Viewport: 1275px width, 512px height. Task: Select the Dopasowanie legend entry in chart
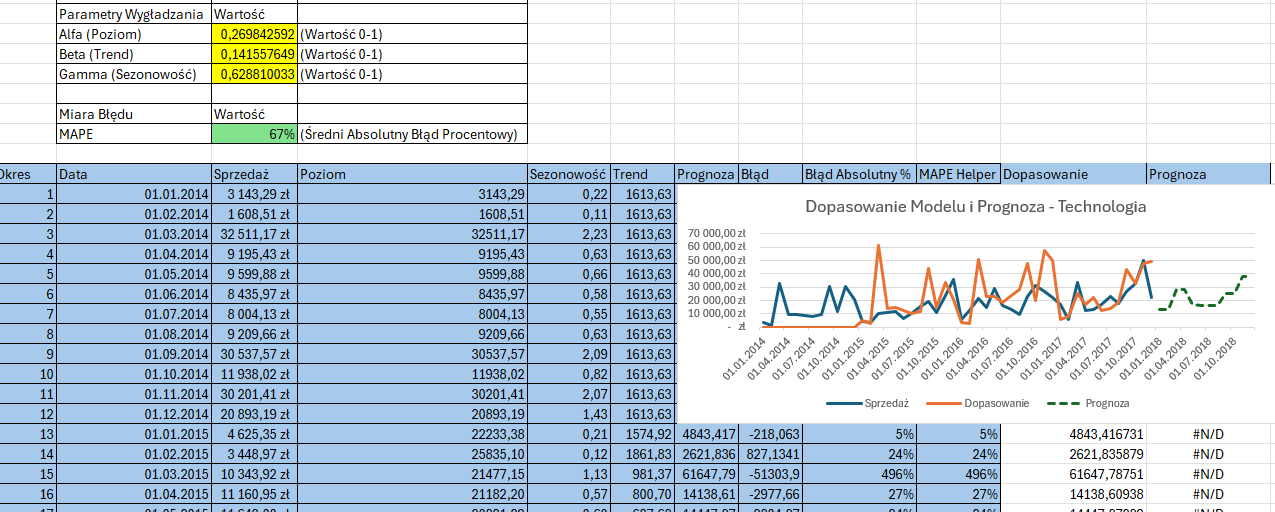(983, 403)
